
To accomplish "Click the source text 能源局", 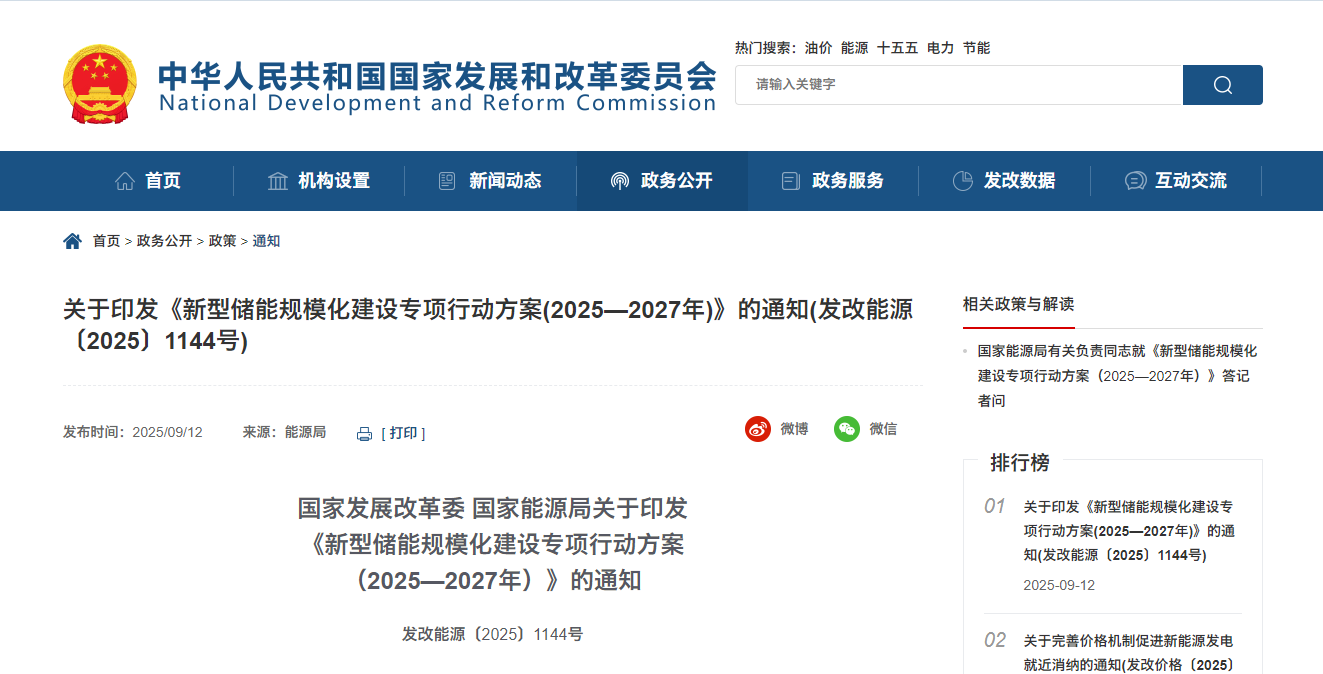I will 305,433.
